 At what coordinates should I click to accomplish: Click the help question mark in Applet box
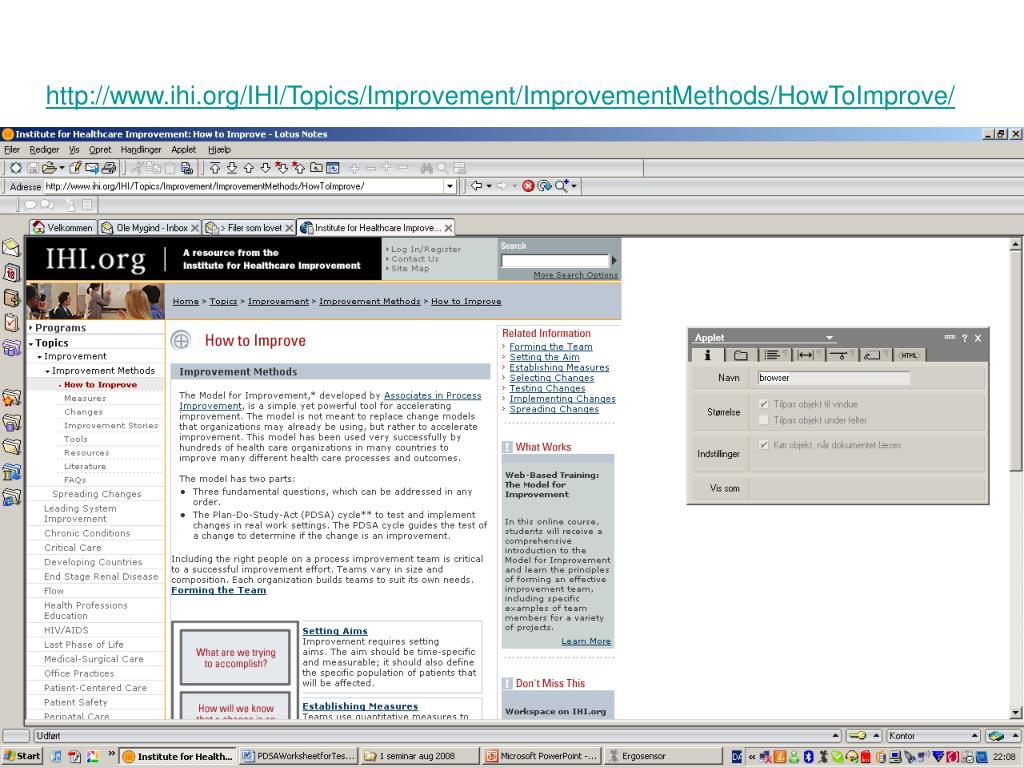pyautogui.click(x=965, y=338)
